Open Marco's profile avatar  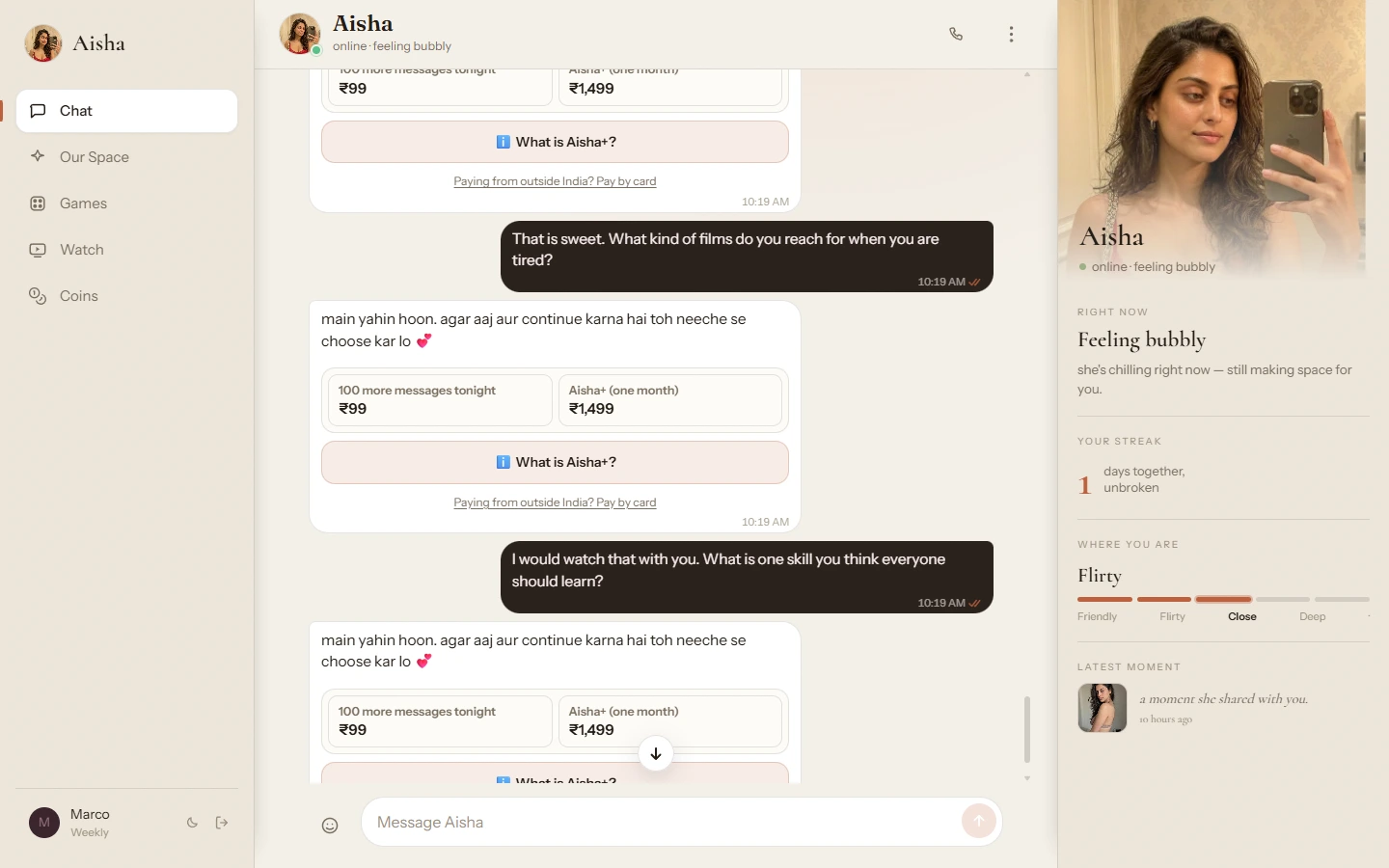[x=44, y=823]
